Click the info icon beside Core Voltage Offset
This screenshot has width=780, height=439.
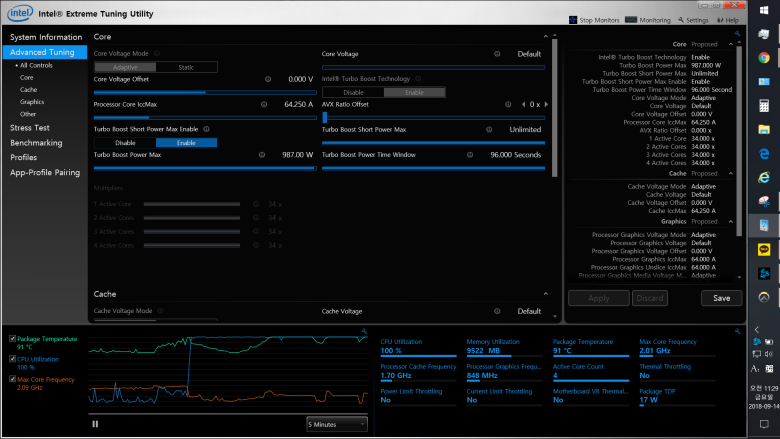pyautogui.click(x=267, y=78)
